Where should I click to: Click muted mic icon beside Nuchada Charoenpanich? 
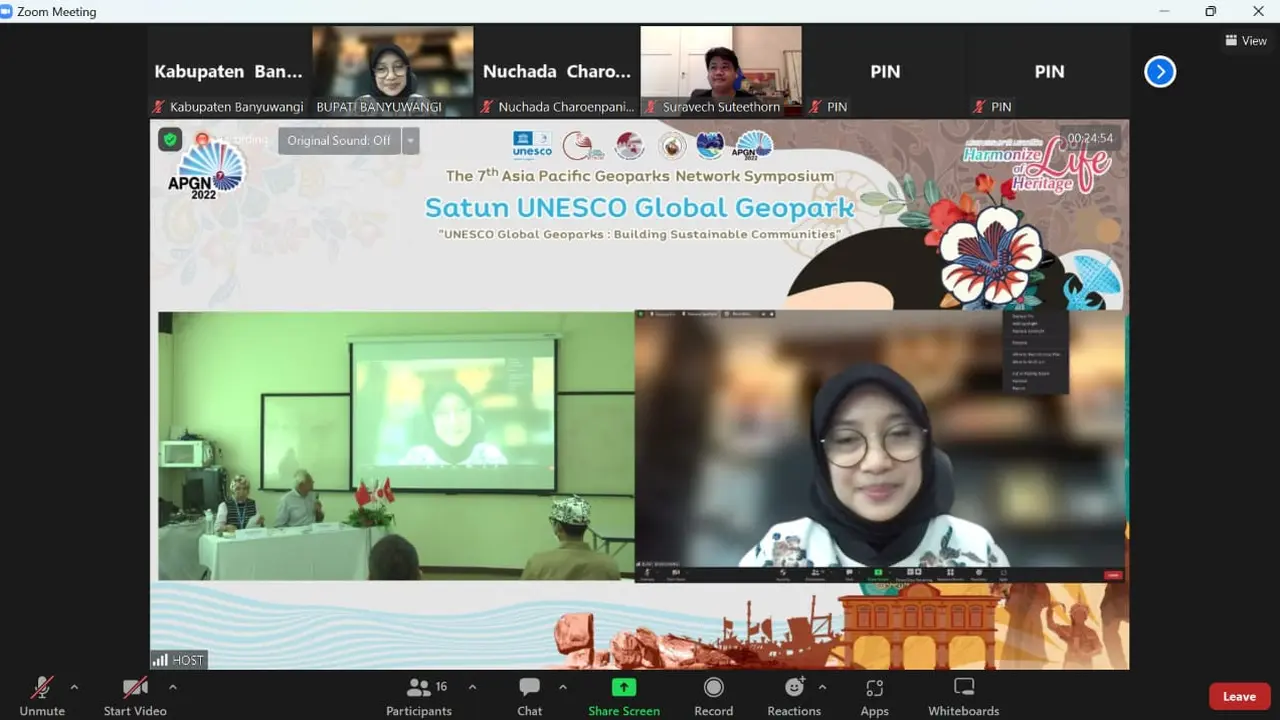[487, 107]
